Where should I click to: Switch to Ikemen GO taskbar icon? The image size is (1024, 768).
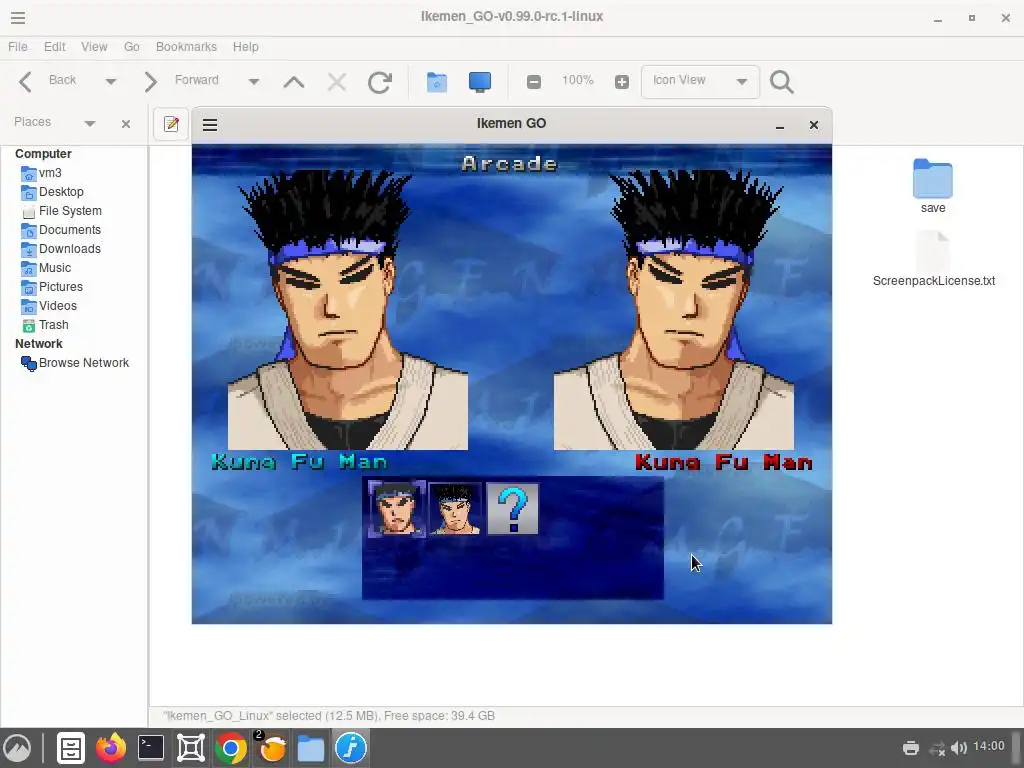(x=351, y=748)
